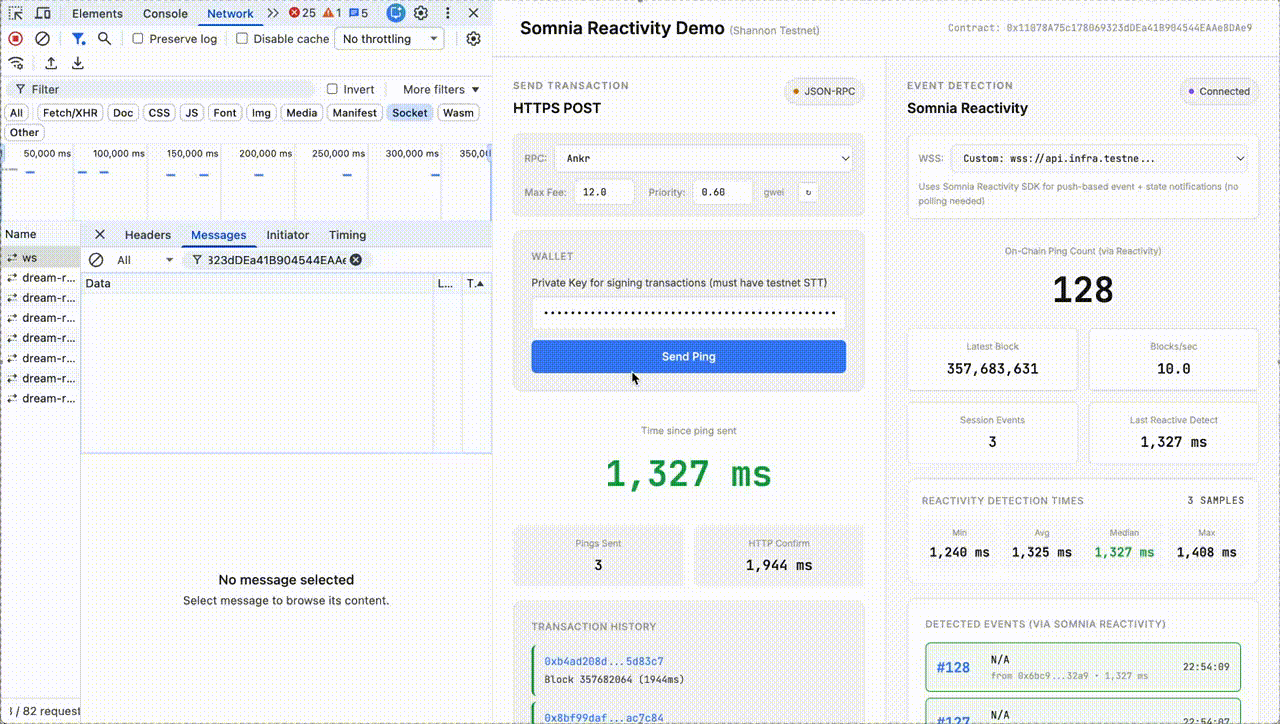Enable Disable cache

[240, 38]
